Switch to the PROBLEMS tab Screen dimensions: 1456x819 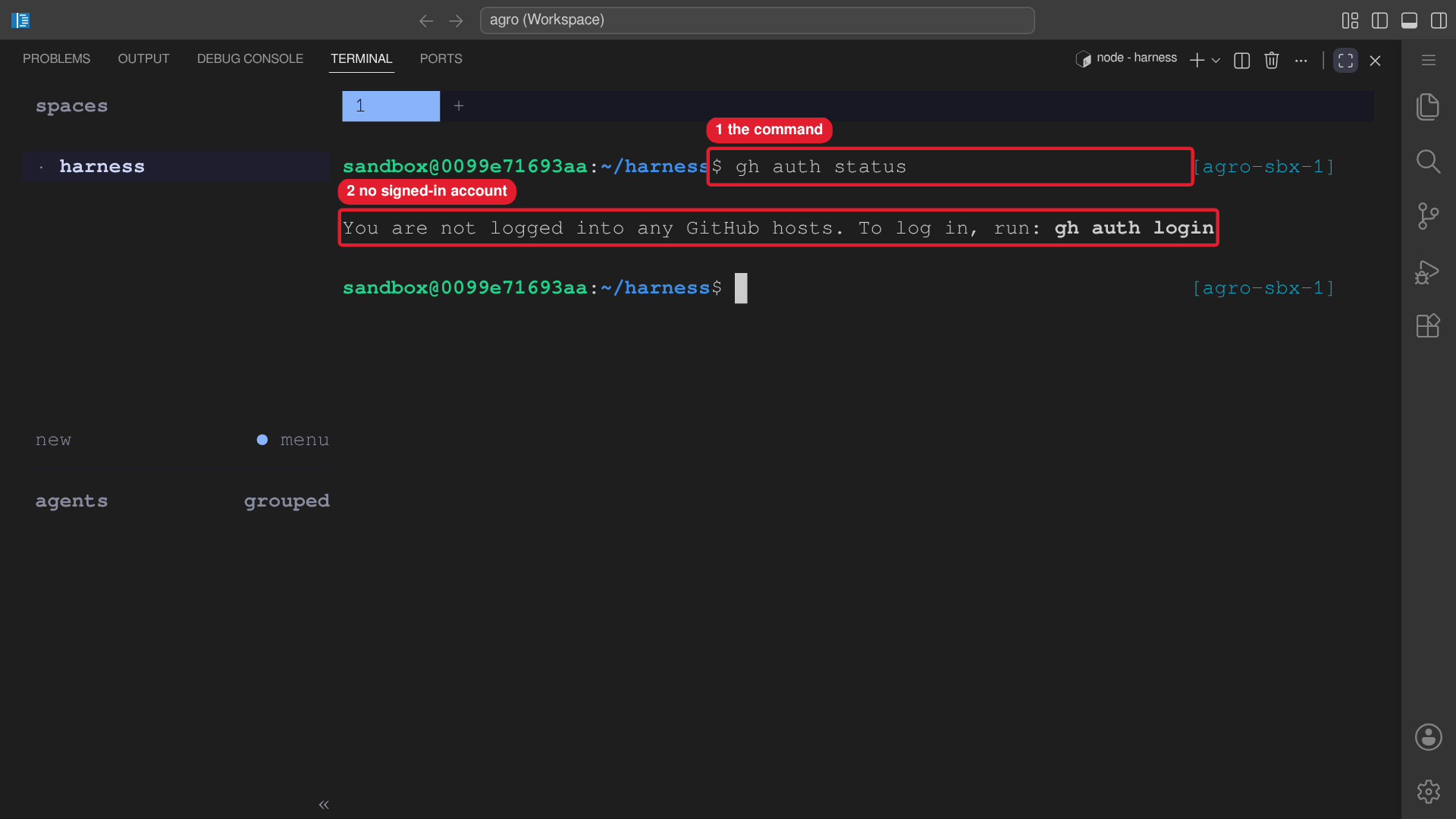[x=56, y=58]
